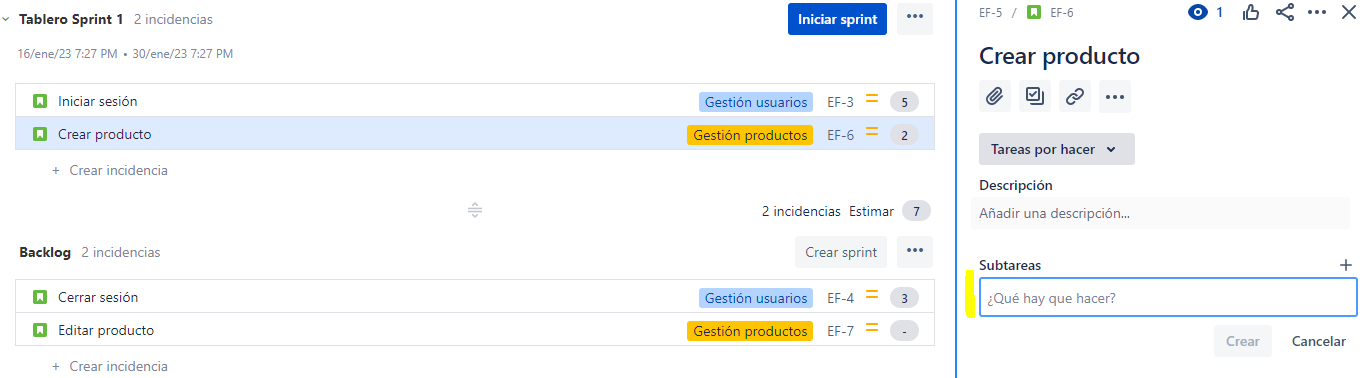Screen dimensions: 1370x378
Task: Open Tablero Sprint 1 more options menu
Action: pos(915,19)
